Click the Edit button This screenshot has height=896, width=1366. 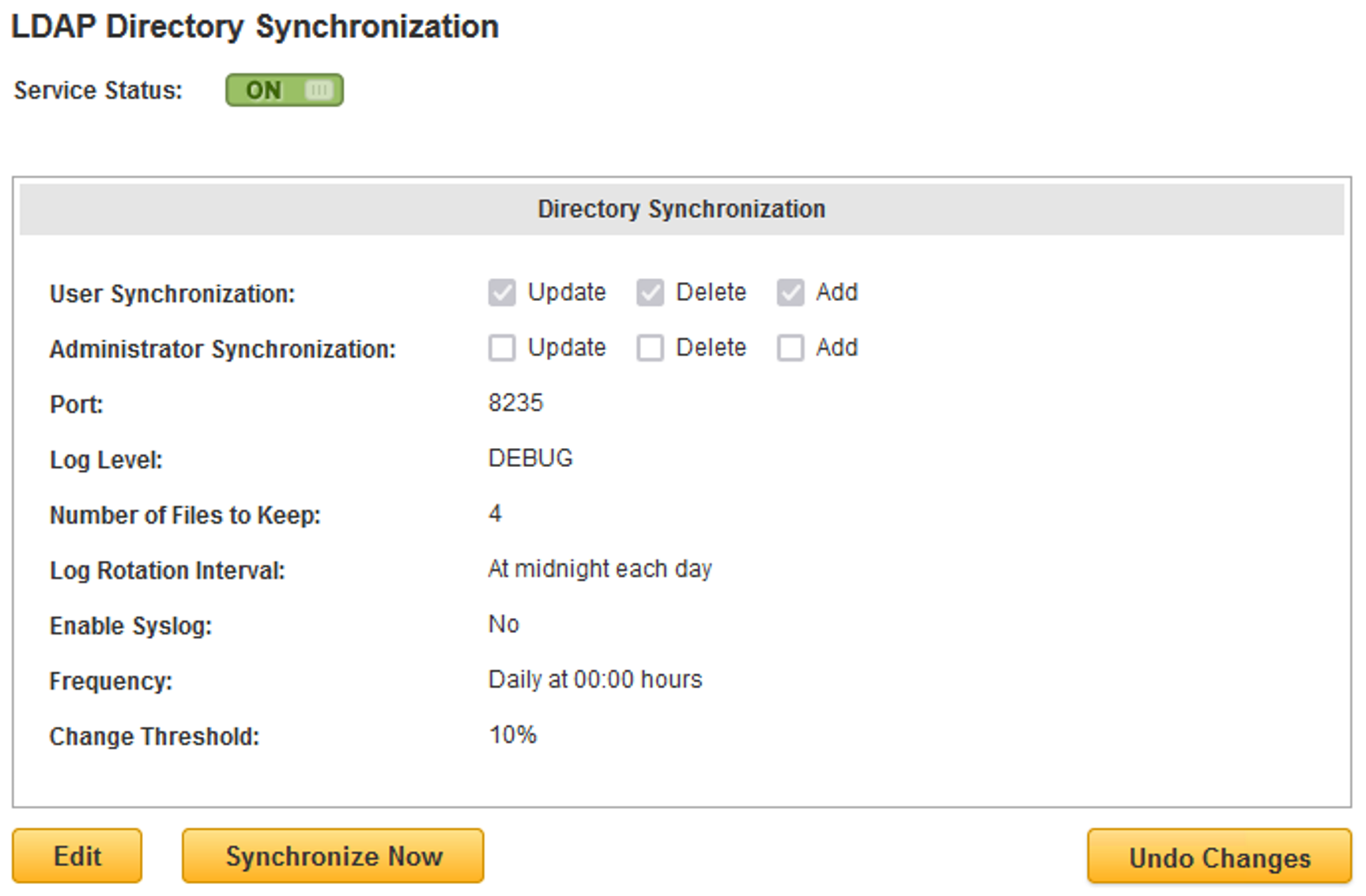[x=77, y=856]
